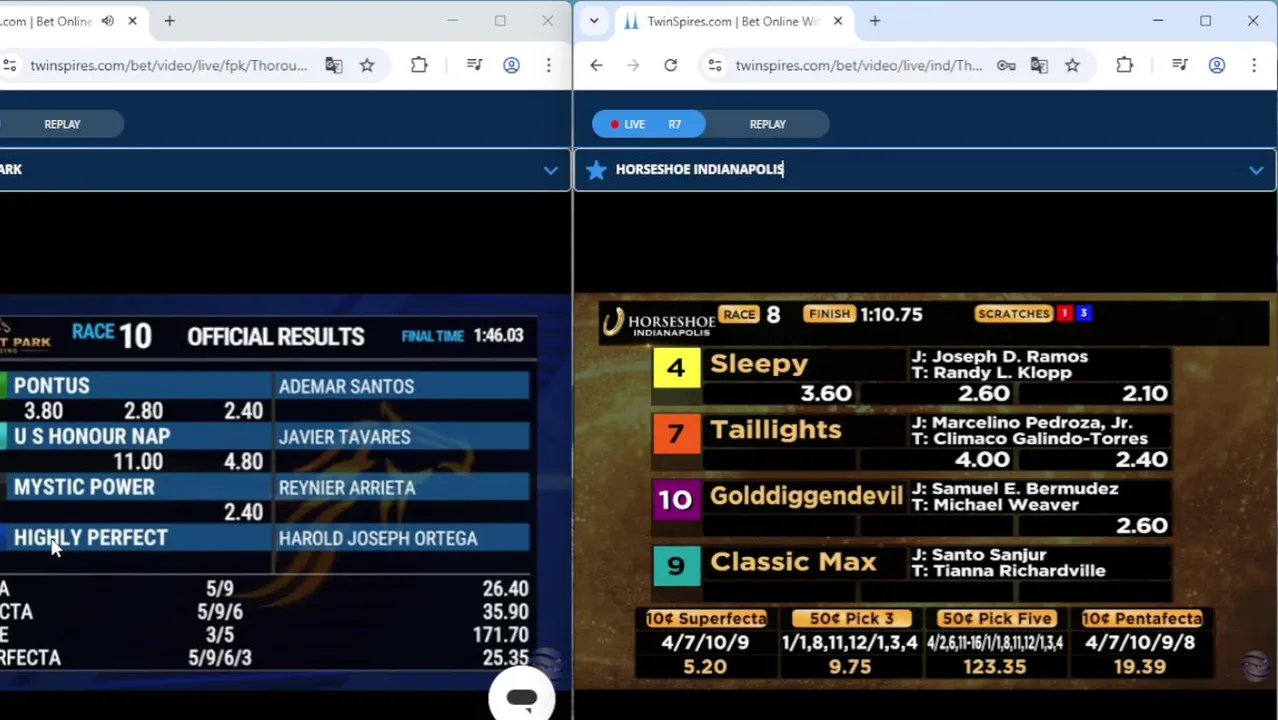The width and height of the screenshot is (1278, 720).
Task: Open extensions menu in left window
Action: pos(419,65)
